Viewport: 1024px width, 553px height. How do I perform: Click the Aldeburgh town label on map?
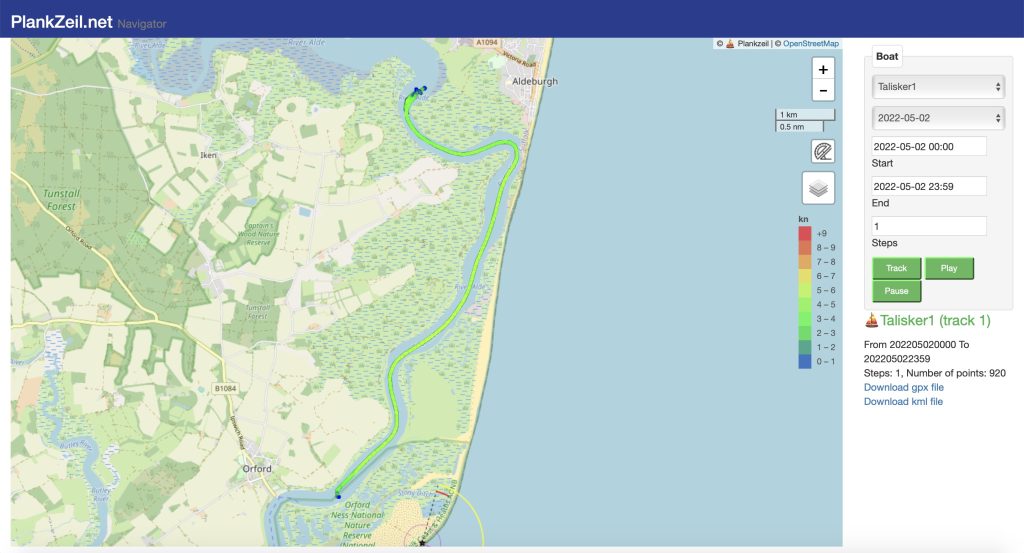coord(535,82)
